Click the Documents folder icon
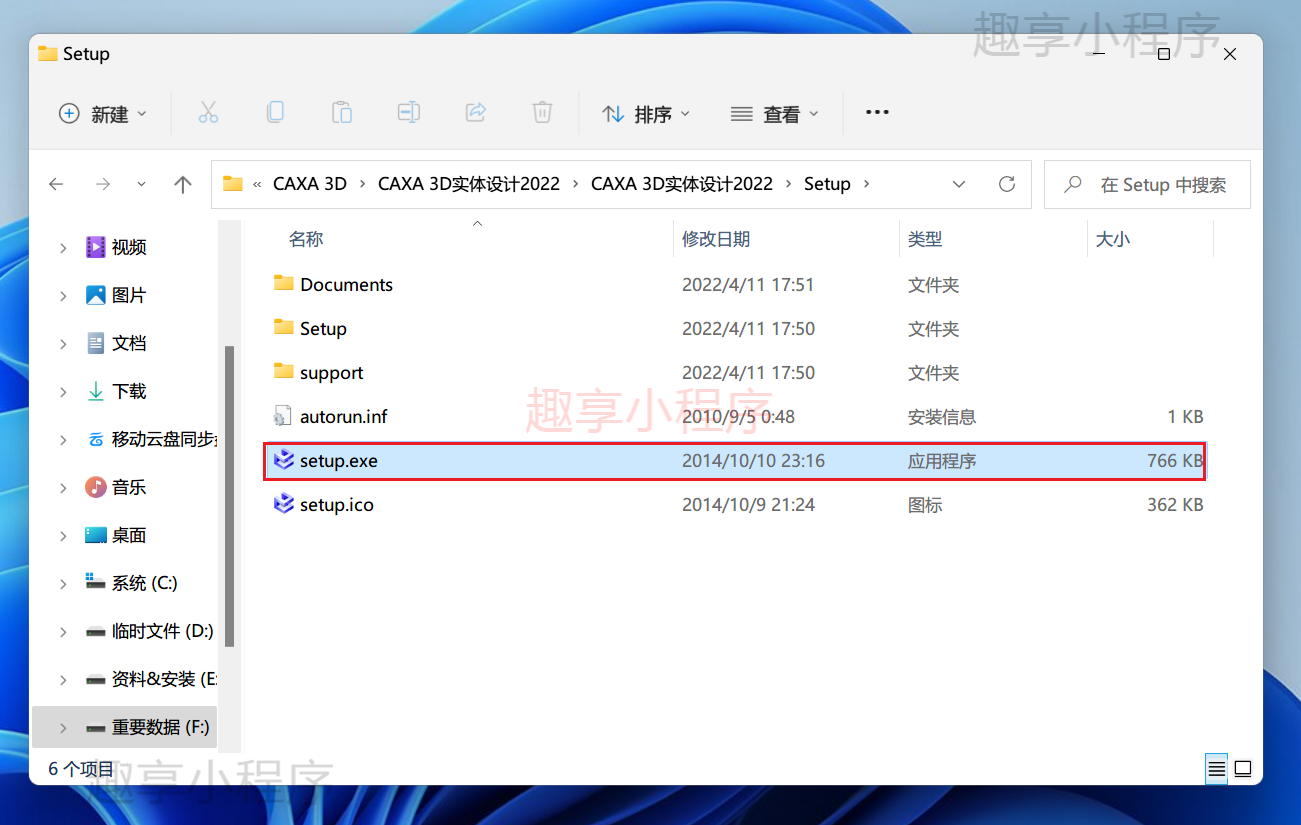The width and height of the screenshot is (1301, 825). coord(284,284)
